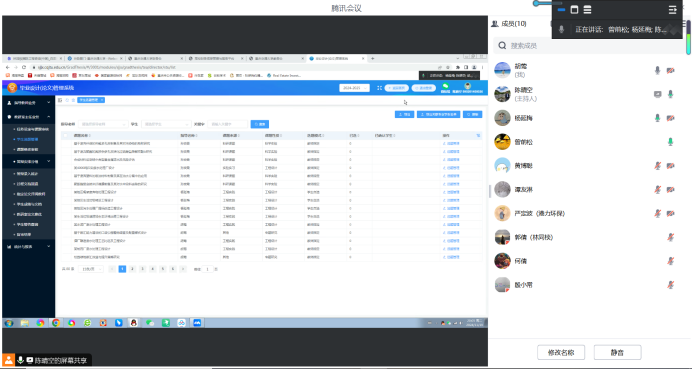The width and height of the screenshot is (693, 369).
Task: Click the 修改名称 rename button
Action: point(561,352)
